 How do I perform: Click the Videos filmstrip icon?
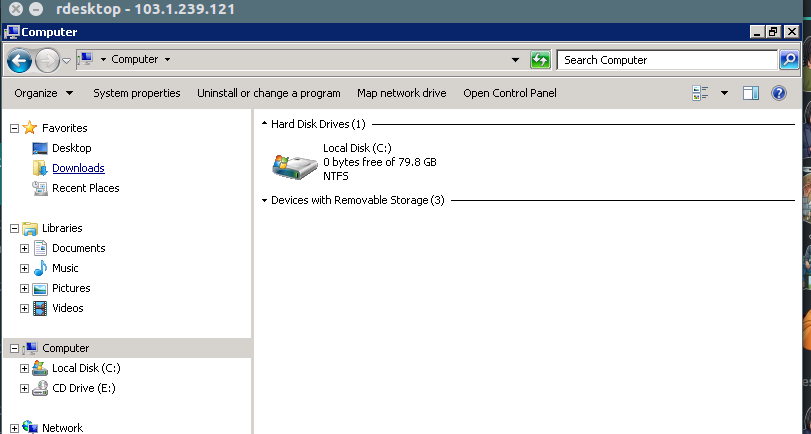point(40,308)
